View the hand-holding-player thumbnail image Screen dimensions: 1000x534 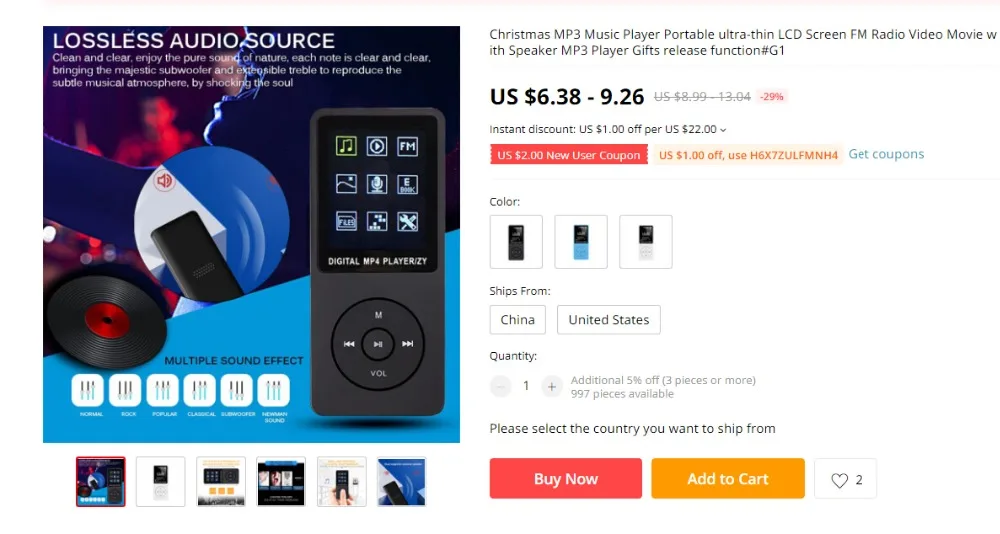point(341,482)
